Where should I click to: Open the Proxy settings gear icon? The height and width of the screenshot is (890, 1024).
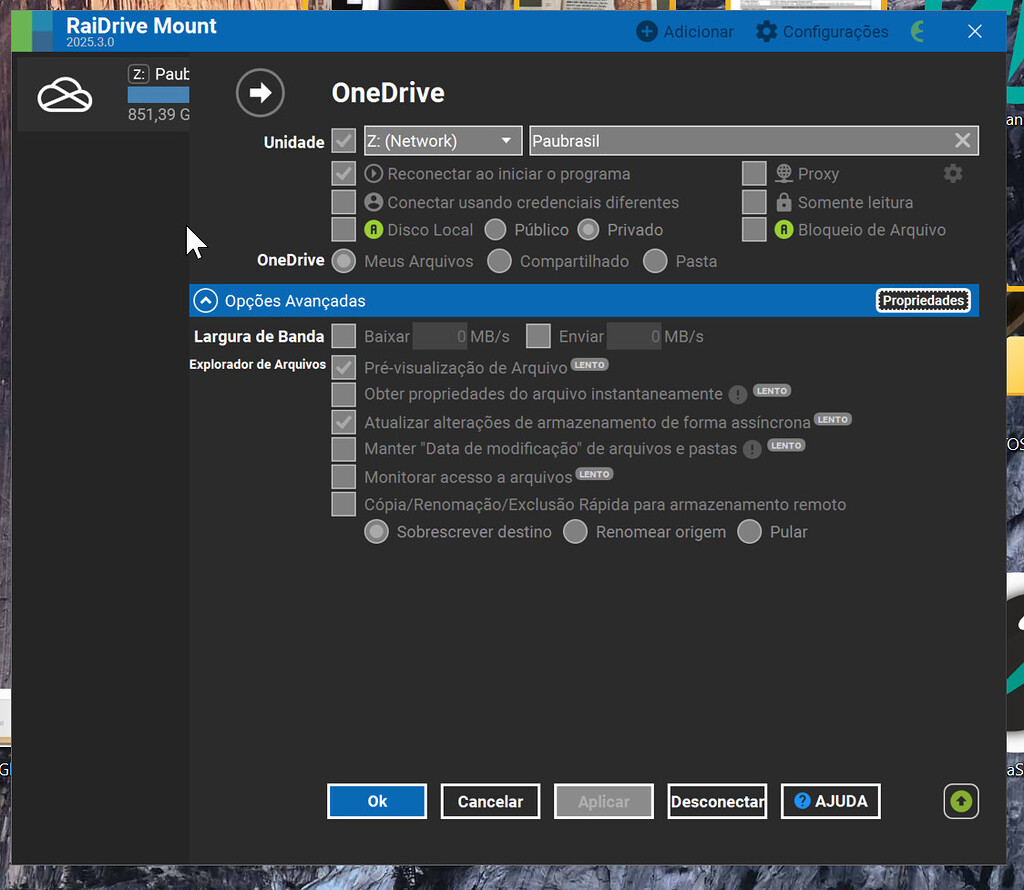point(953,173)
